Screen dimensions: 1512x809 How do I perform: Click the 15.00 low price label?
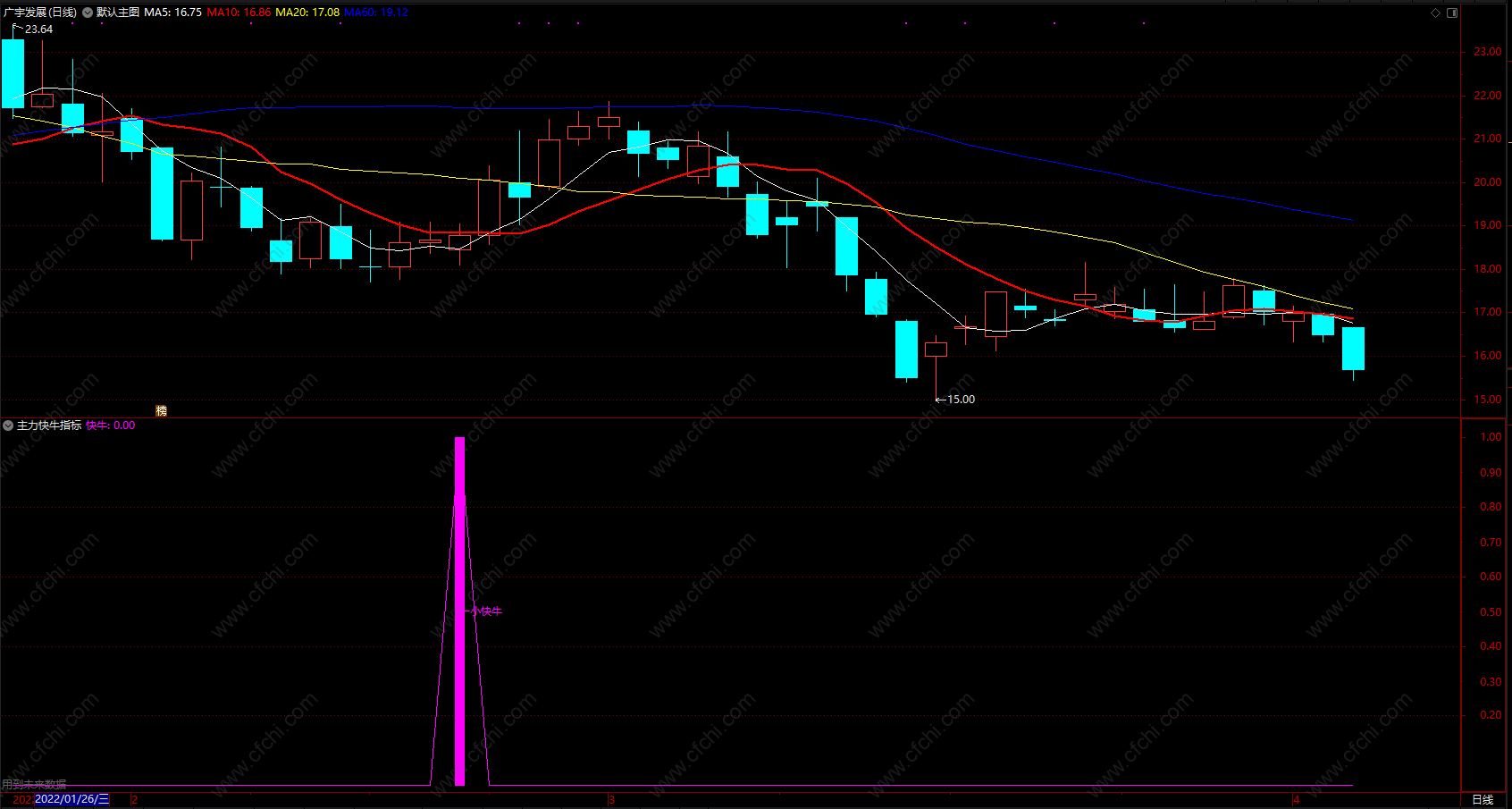961,400
